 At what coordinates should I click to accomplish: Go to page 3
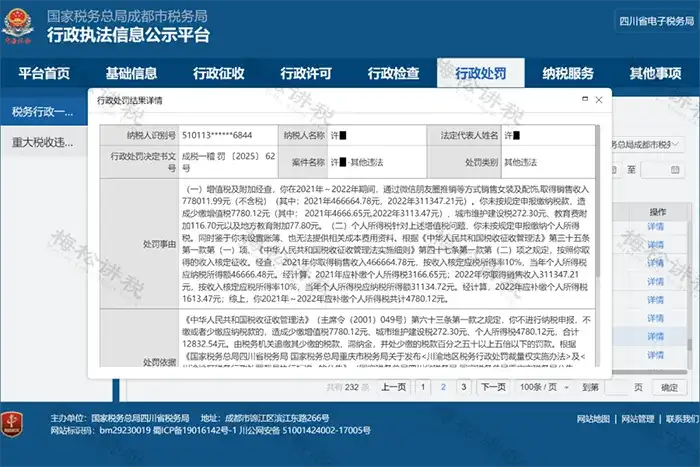point(464,387)
